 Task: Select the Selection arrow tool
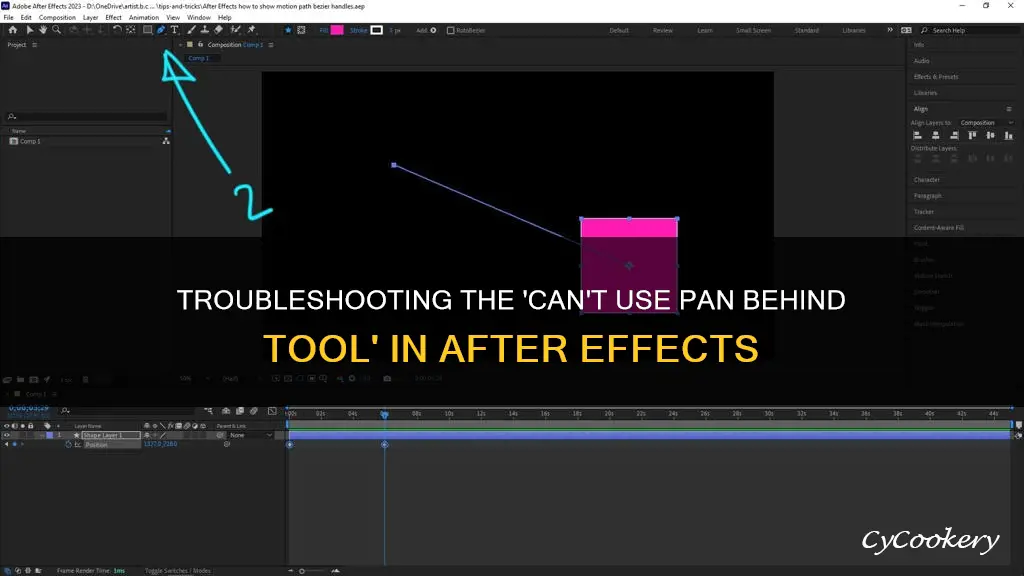tap(29, 30)
